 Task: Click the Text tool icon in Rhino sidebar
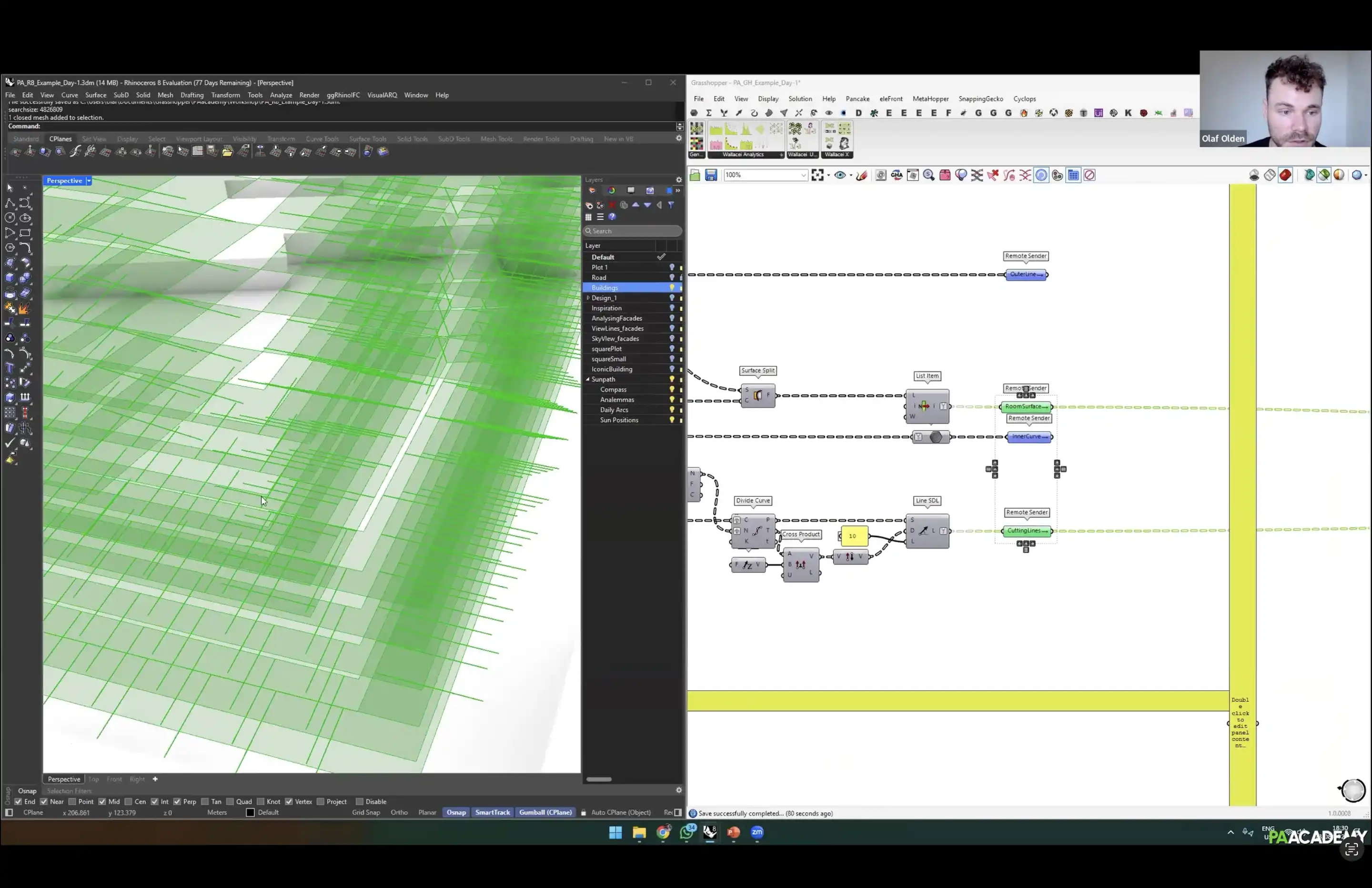coord(10,368)
